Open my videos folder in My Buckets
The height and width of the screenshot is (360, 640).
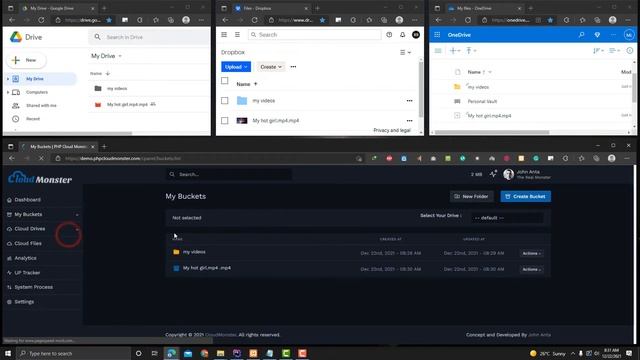pyautogui.click(x=194, y=252)
